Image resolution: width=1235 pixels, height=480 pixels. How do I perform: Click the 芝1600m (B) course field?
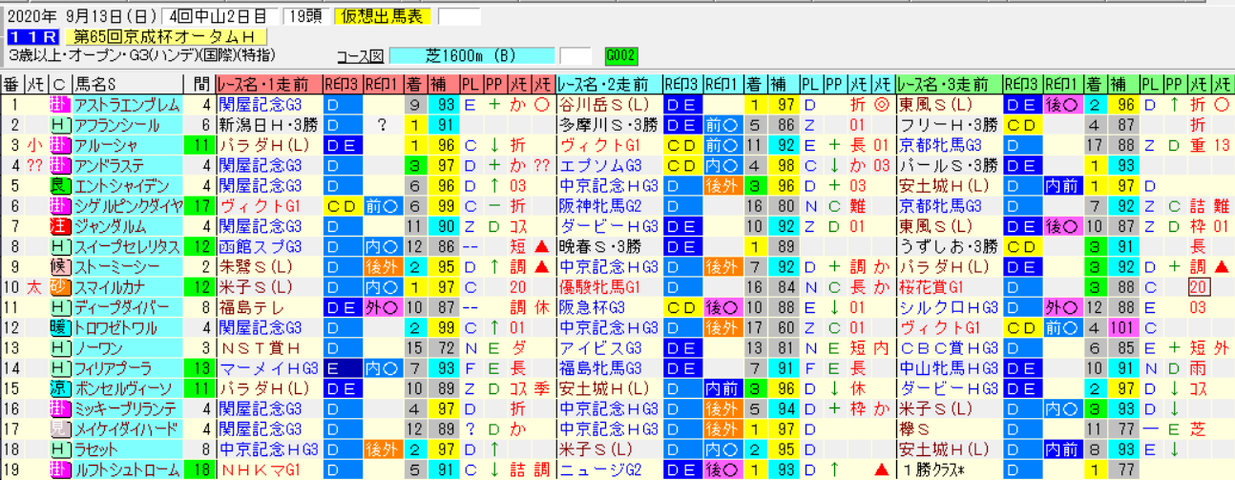[472, 55]
